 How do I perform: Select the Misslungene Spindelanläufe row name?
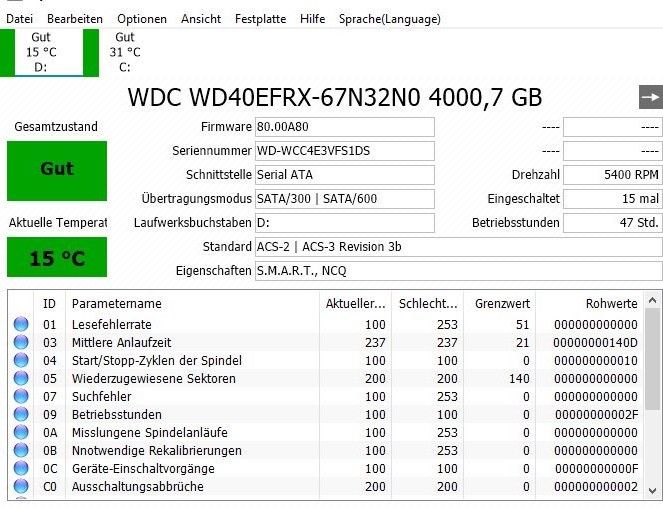[x=150, y=433]
